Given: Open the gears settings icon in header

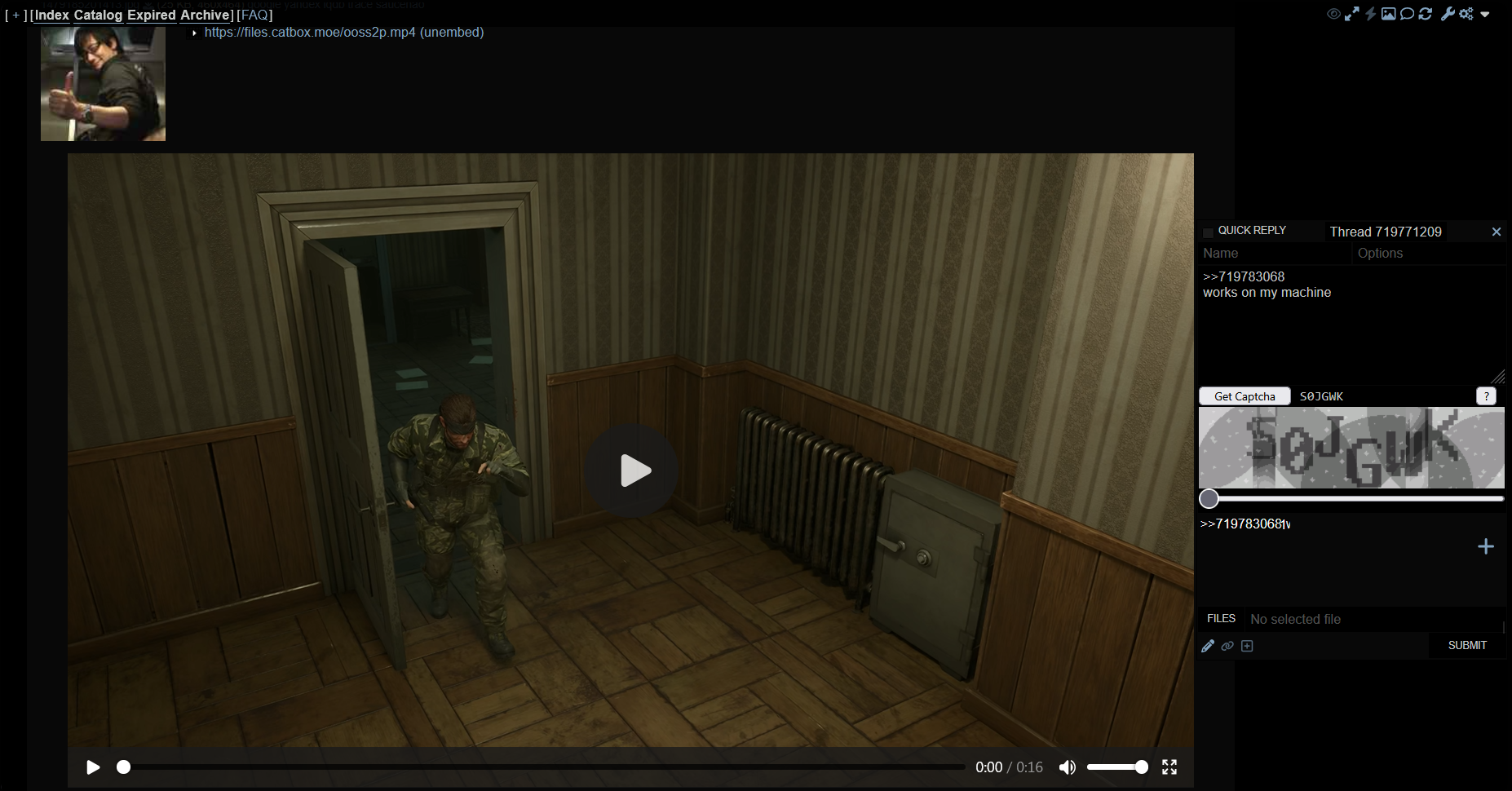Looking at the screenshot, I should click(1466, 14).
